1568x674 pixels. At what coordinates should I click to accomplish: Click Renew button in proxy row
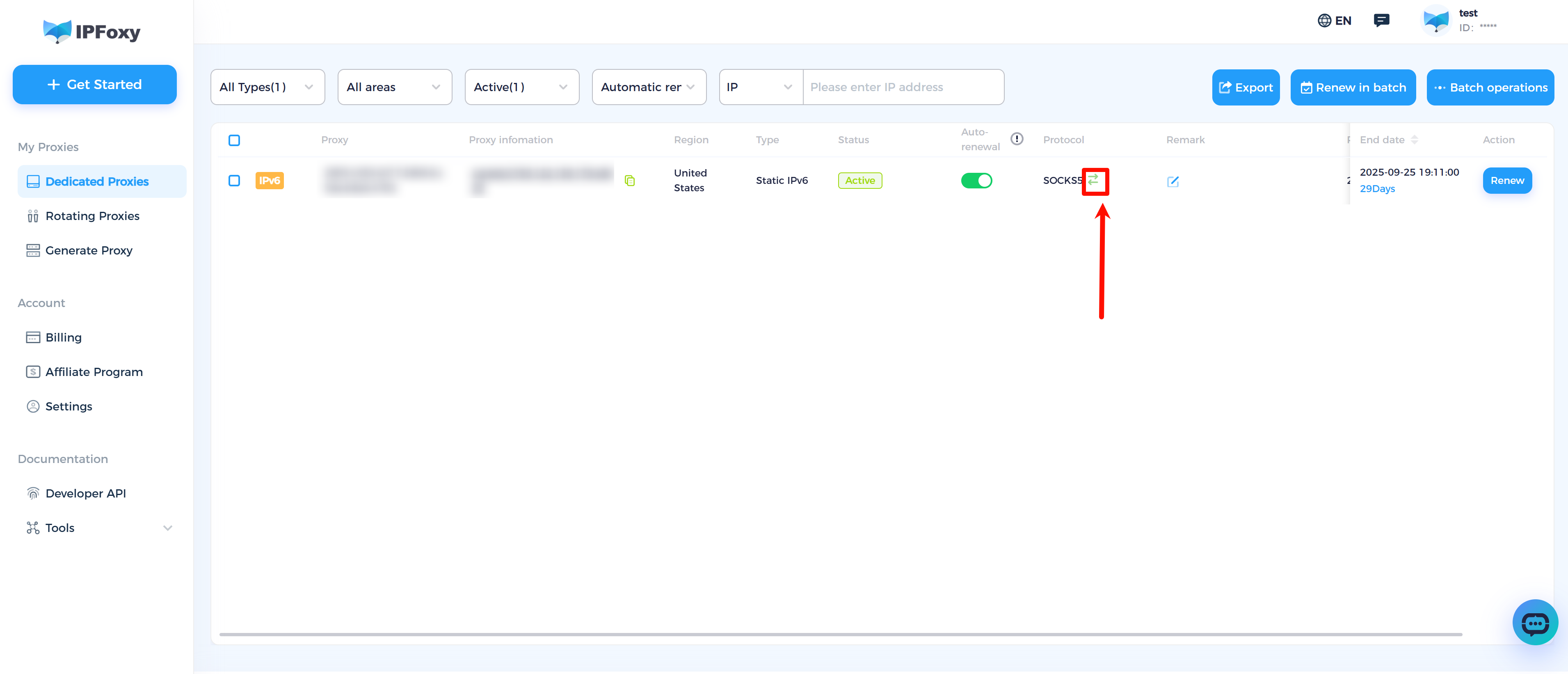[x=1507, y=181]
